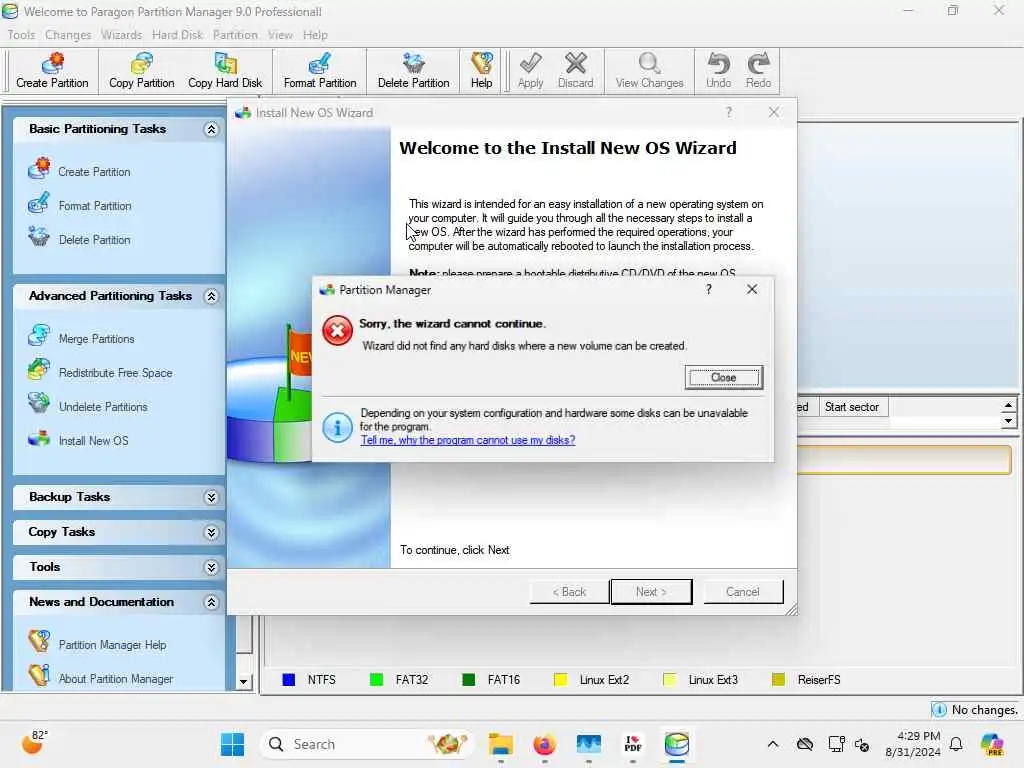This screenshot has width=1024, height=768.
Task: Click Next in the wizard
Action: pyautogui.click(x=651, y=592)
